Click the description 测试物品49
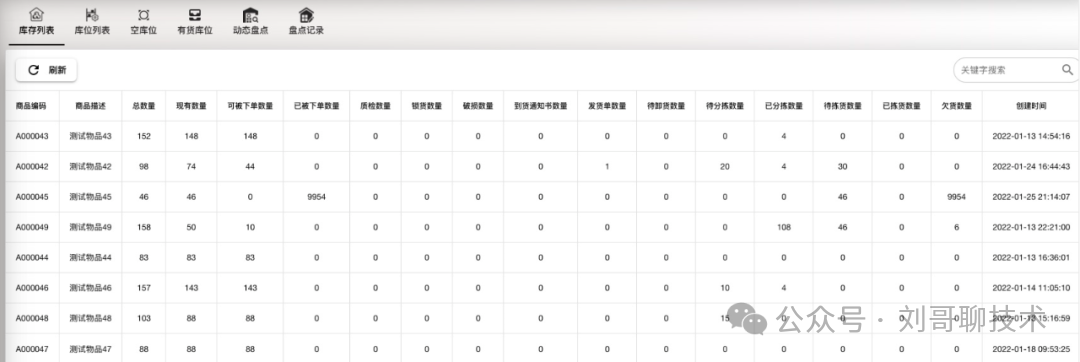 pyautogui.click(x=90, y=227)
